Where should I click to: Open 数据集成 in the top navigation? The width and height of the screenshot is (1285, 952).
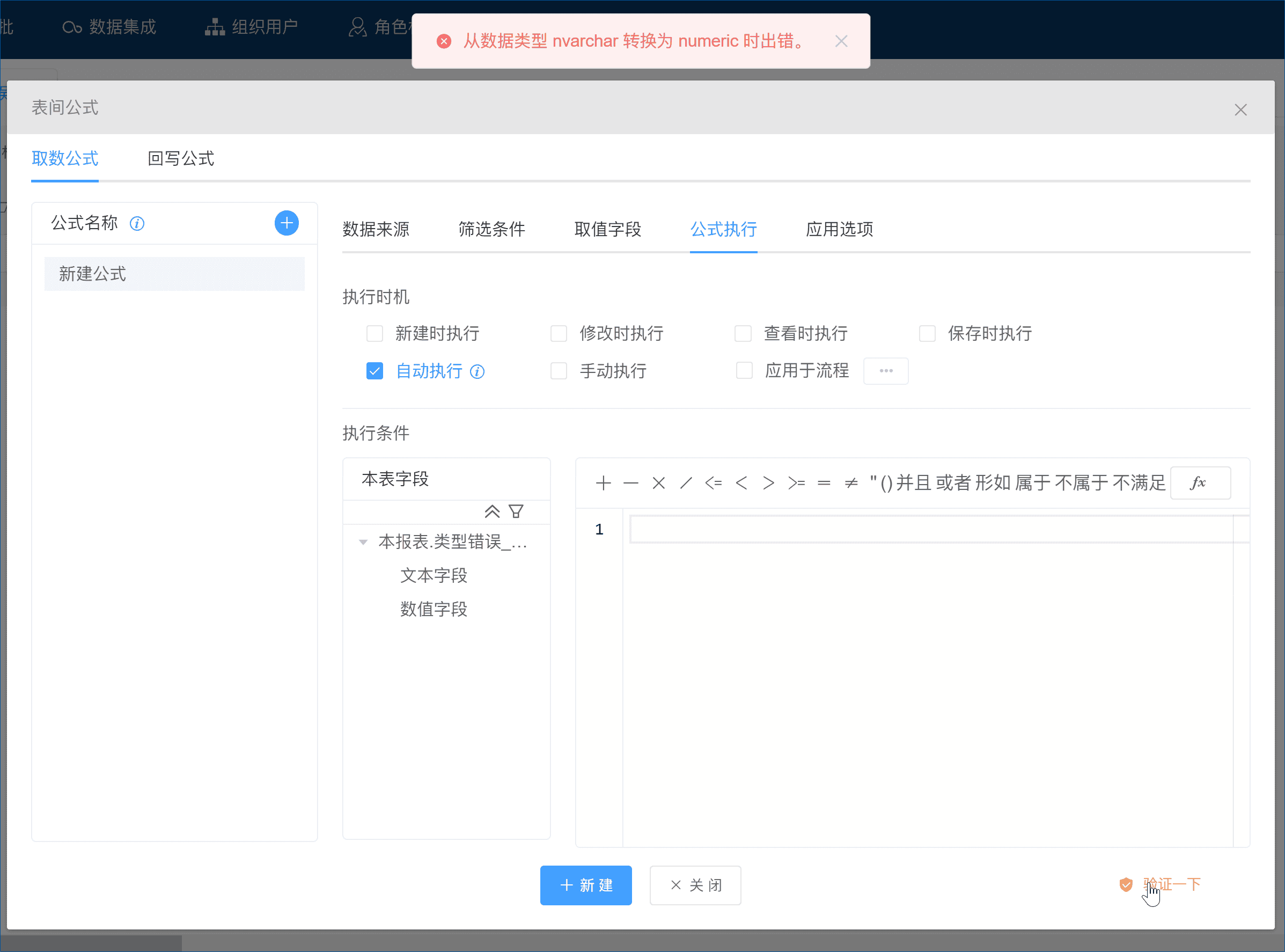click(x=109, y=27)
